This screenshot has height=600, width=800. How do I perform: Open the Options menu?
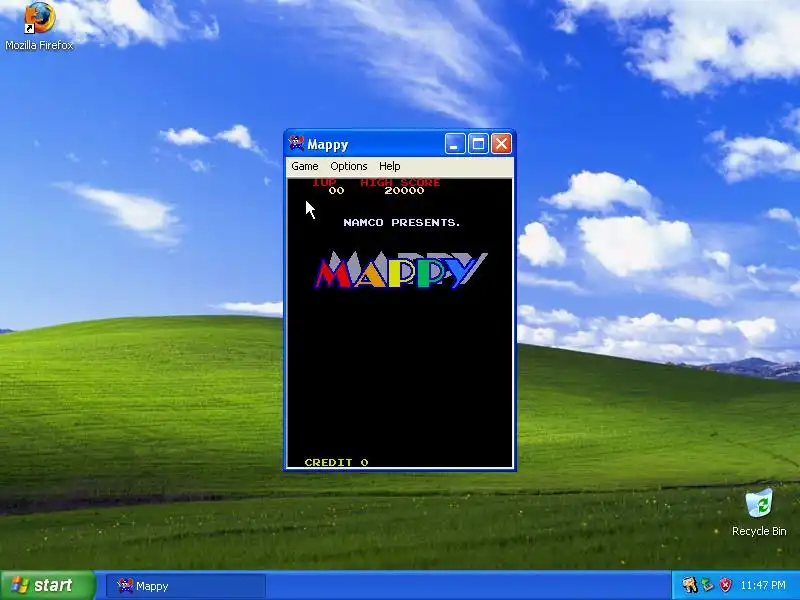click(348, 166)
